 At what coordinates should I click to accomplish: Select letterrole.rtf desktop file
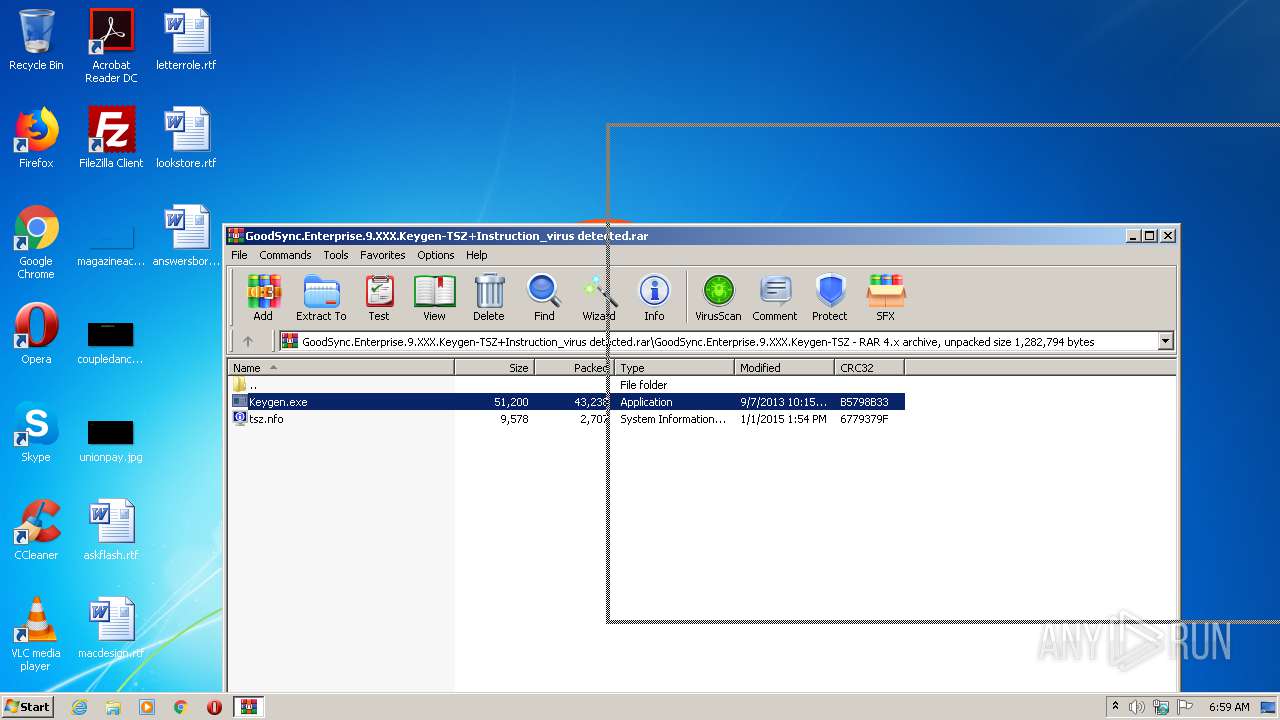(186, 41)
